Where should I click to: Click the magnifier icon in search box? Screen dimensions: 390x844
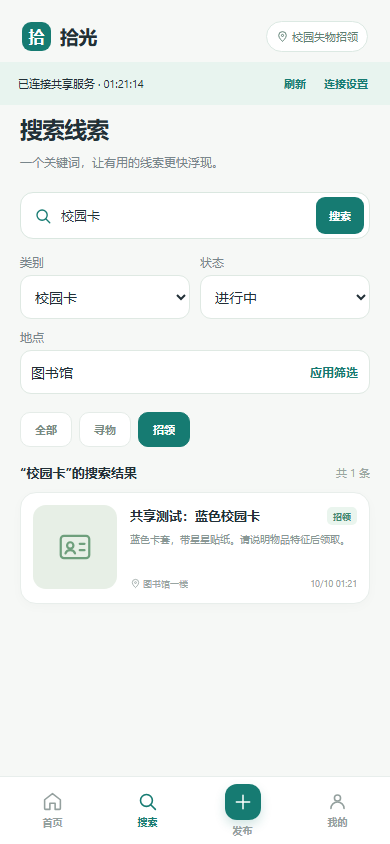pos(43,216)
